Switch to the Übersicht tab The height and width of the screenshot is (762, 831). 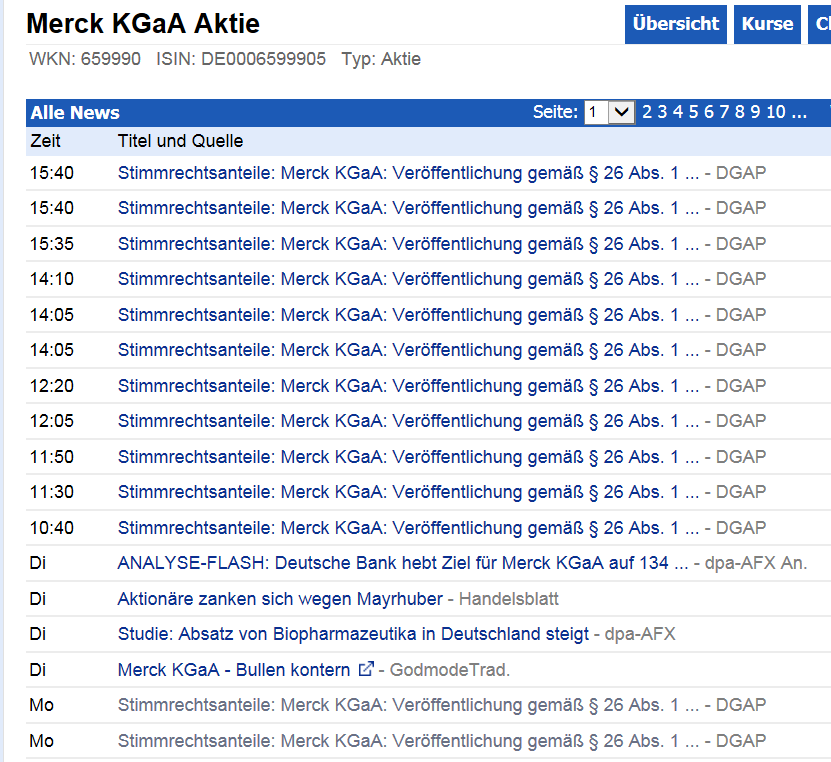[x=675, y=24]
